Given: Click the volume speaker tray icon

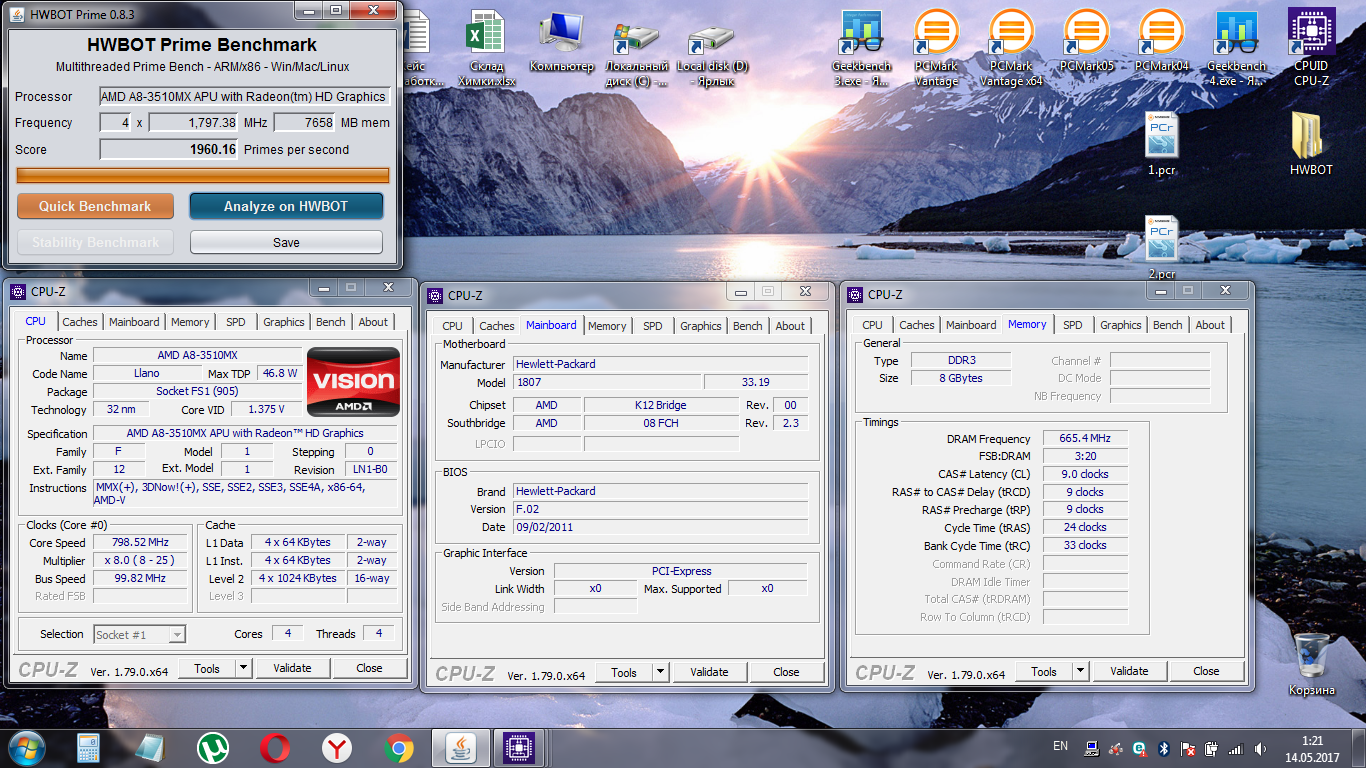Looking at the screenshot, I should pyautogui.click(x=1260, y=748).
